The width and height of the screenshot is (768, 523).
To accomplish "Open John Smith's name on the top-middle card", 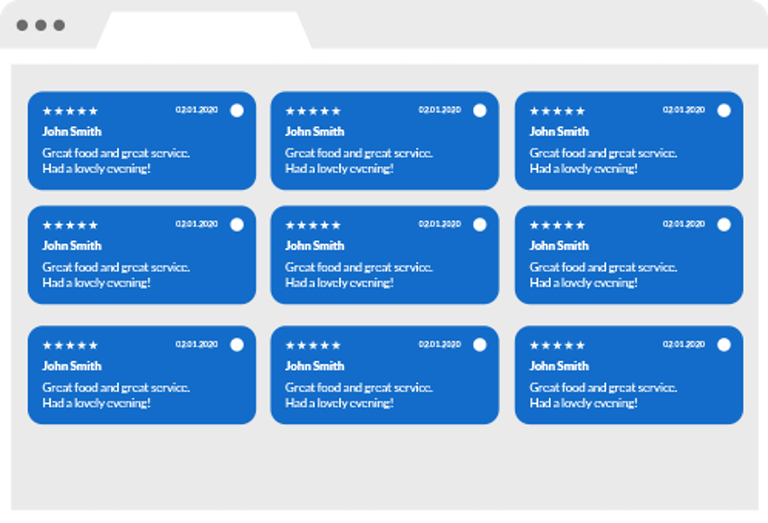I will click(x=315, y=131).
